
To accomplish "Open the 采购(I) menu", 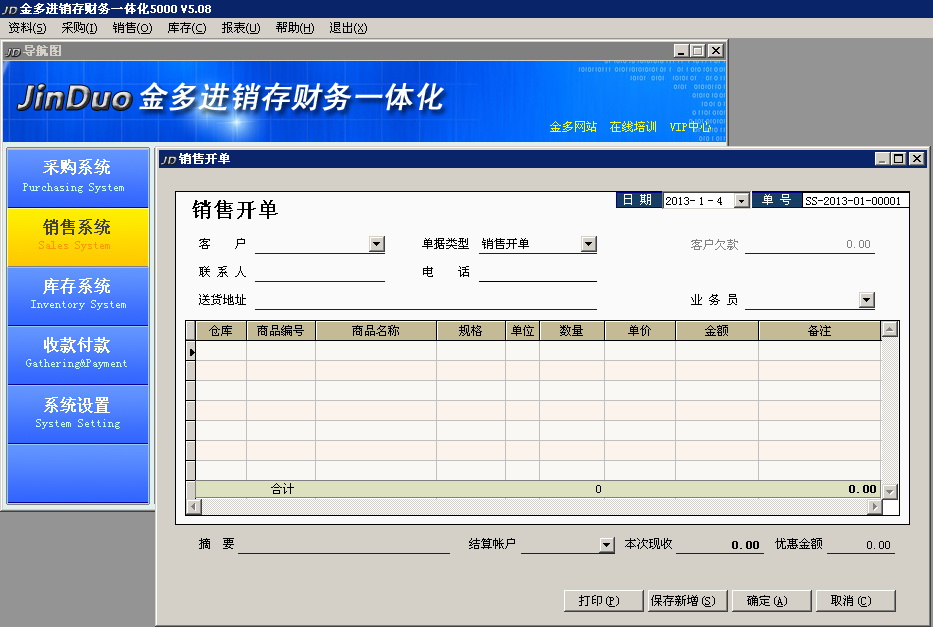I will click(79, 28).
